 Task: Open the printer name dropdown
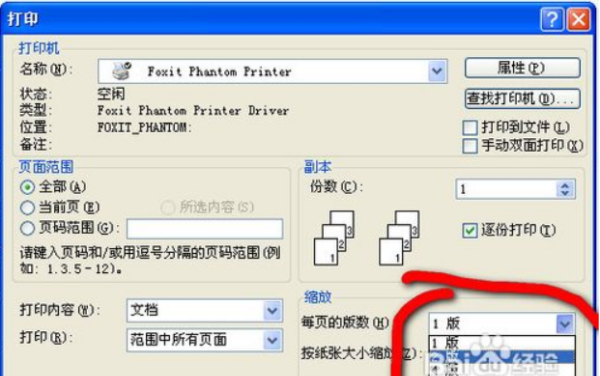(437, 71)
